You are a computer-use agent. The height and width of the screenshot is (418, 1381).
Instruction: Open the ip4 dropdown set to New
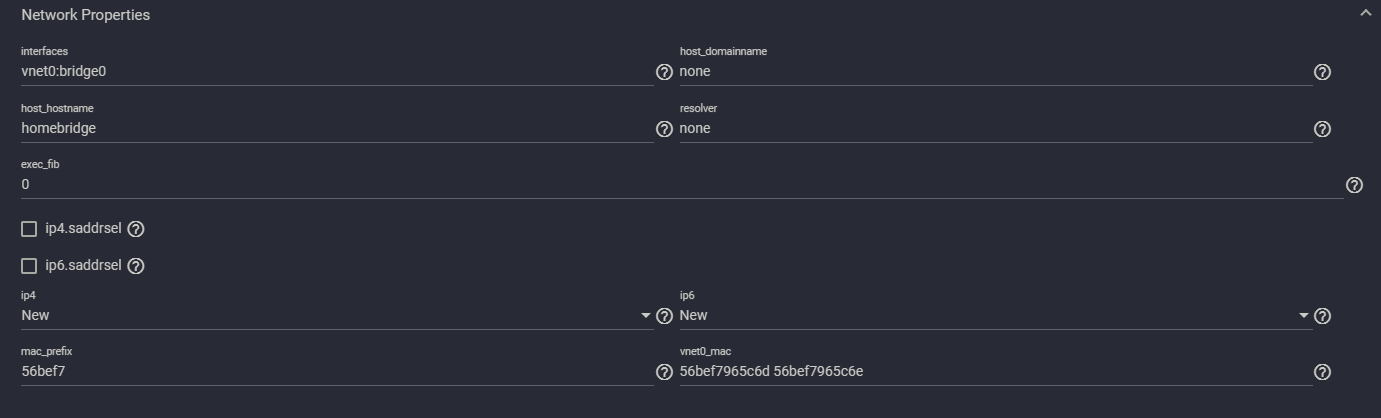pyautogui.click(x=337, y=315)
